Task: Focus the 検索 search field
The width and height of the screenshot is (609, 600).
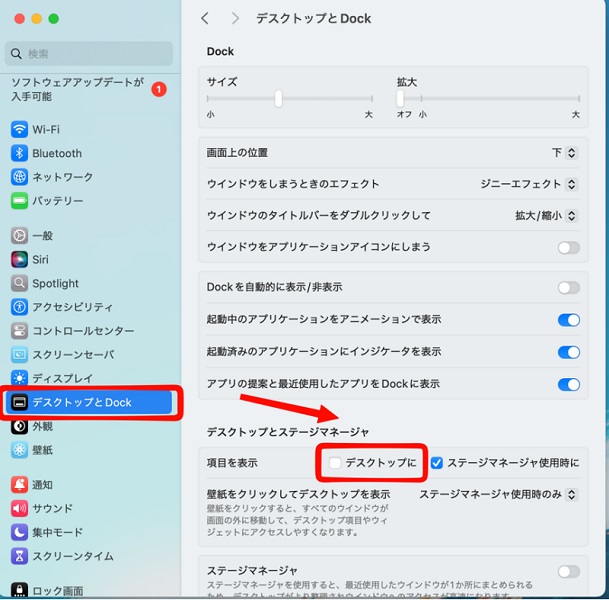Action: click(x=89, y=54)
